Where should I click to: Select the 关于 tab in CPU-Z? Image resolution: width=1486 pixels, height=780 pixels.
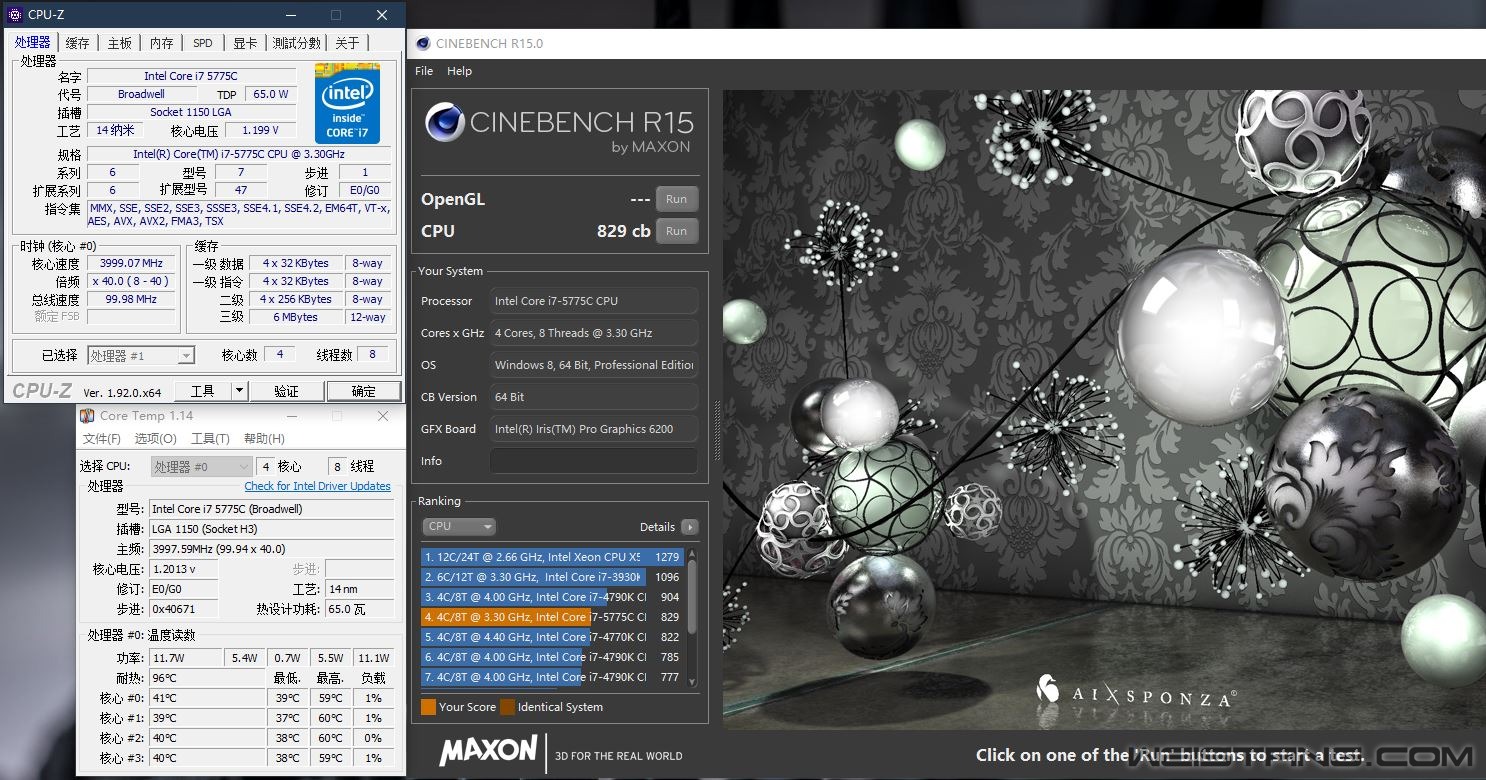tap(347, 43)
